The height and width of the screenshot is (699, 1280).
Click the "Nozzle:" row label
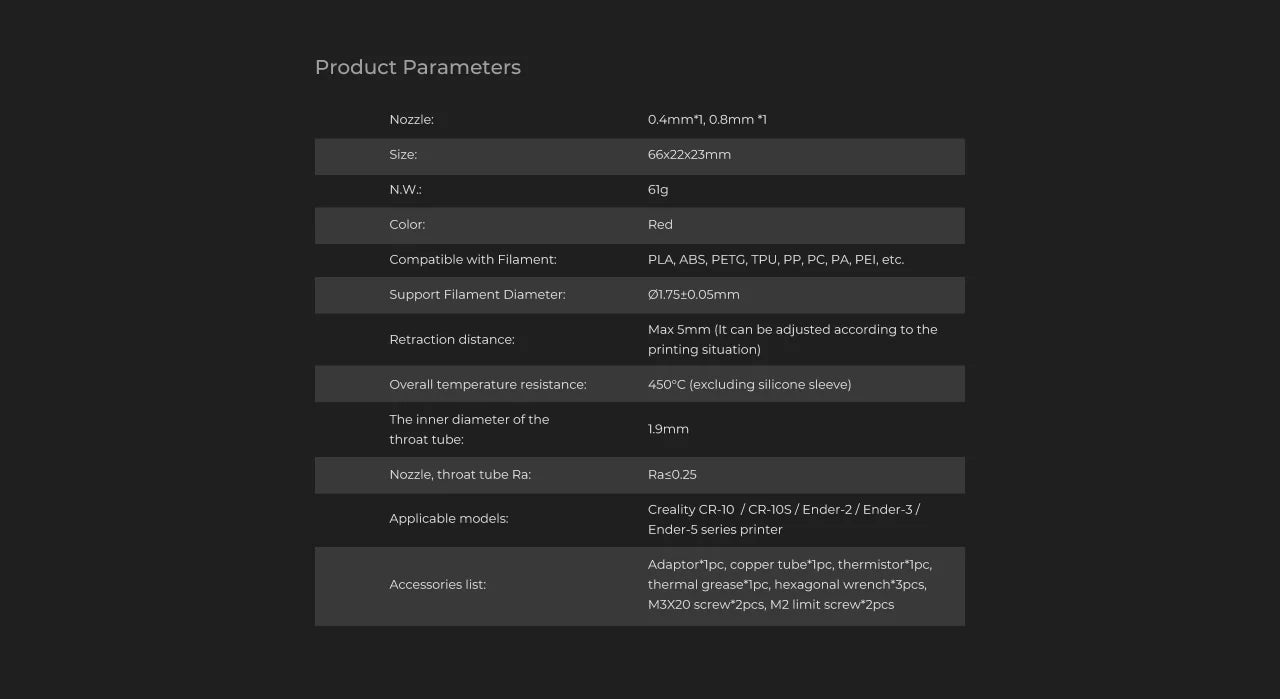click(x=411, y=120)
